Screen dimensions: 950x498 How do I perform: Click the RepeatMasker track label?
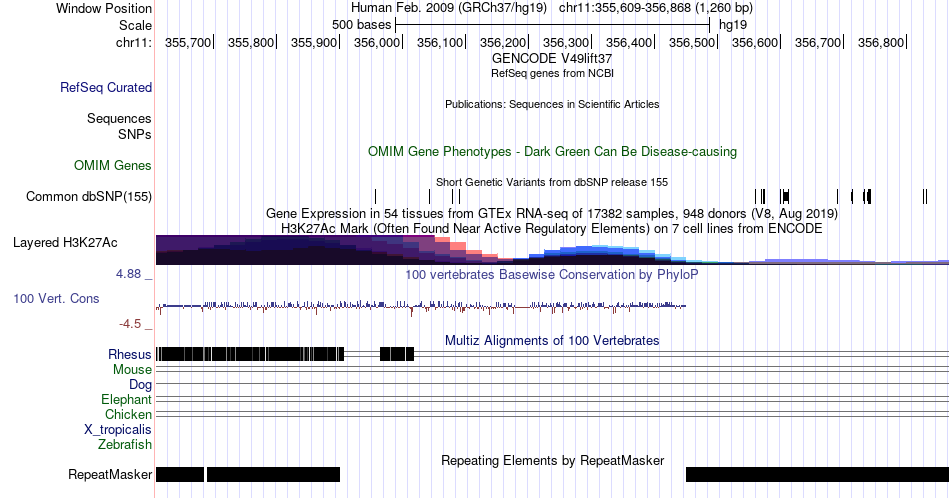(110, 474)
